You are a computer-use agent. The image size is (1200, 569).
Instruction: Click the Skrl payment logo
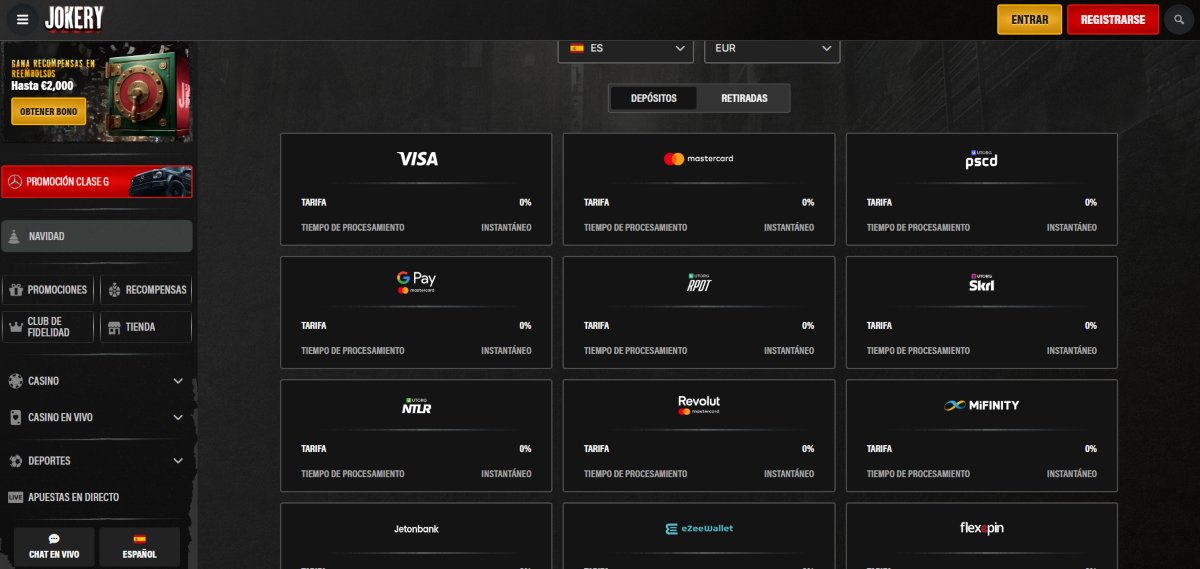[x=981, y=283]
